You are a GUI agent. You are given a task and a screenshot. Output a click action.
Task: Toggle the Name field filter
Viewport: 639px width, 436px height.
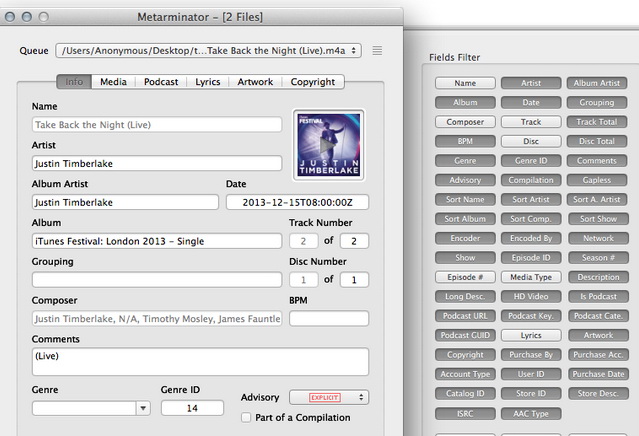click(x=465, y=83)
